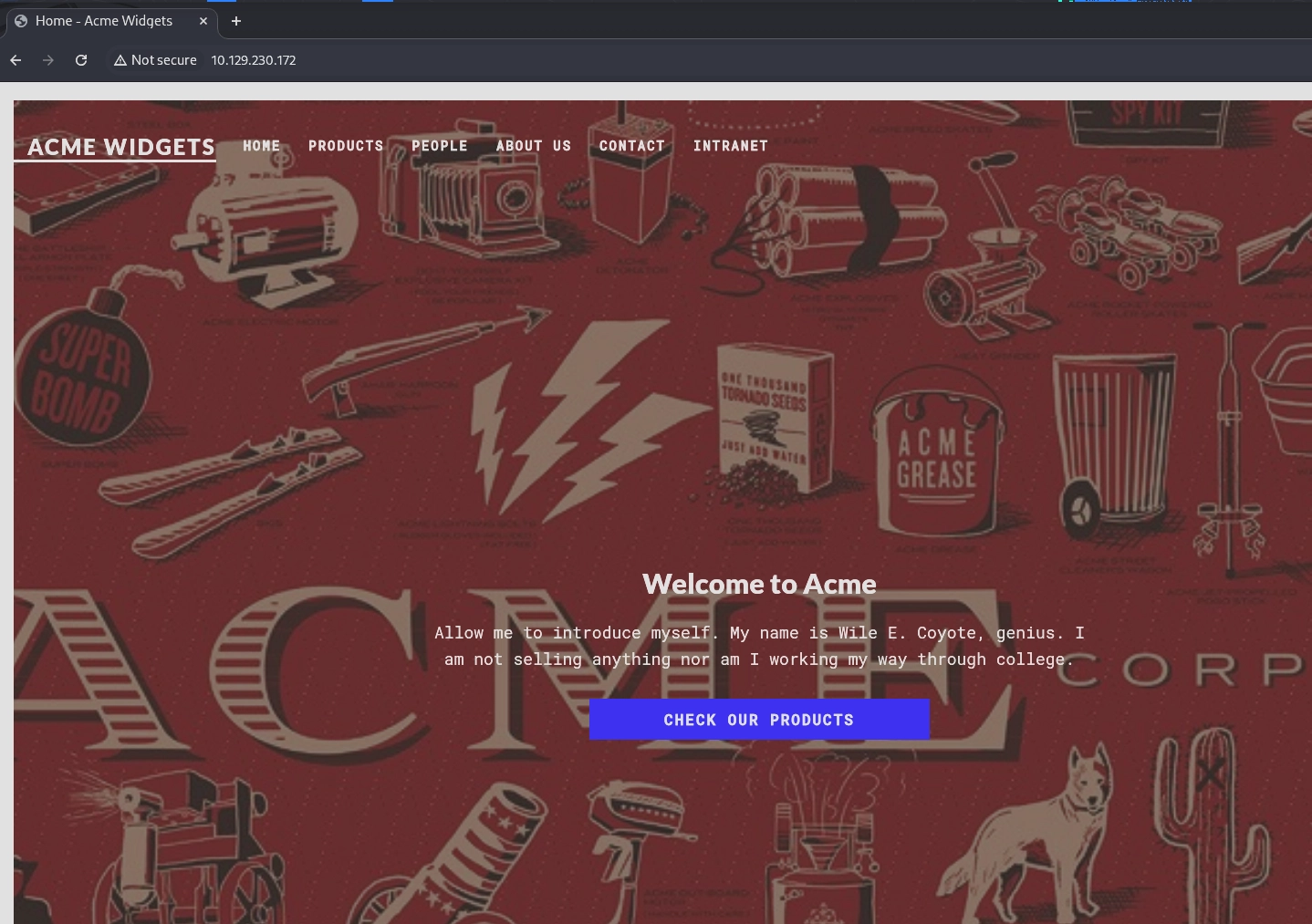Open the ABOUT US nav link
The width and height of the screenshot is (1312, 924).
coord(534,146)
